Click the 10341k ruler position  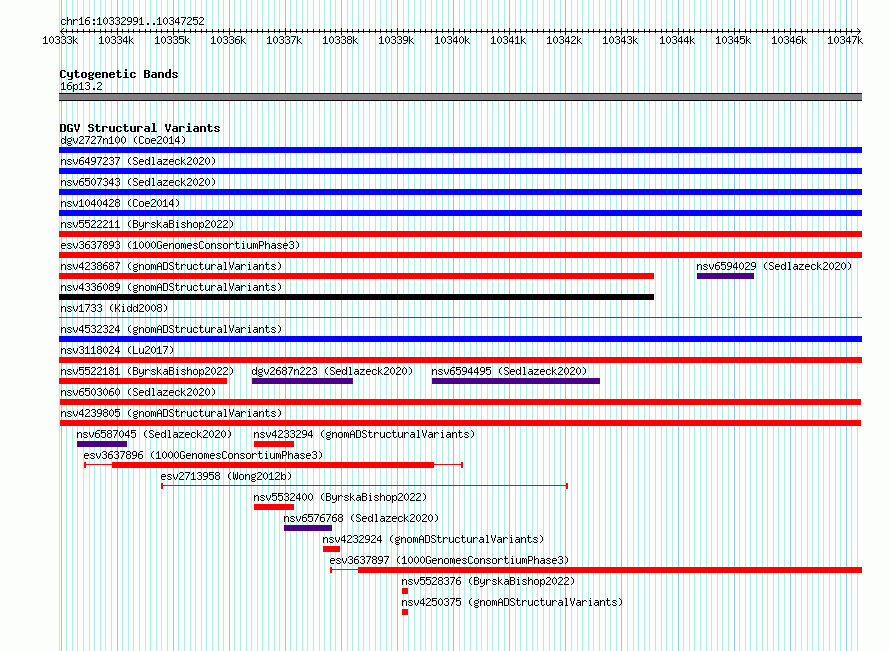tap(508, 40)
